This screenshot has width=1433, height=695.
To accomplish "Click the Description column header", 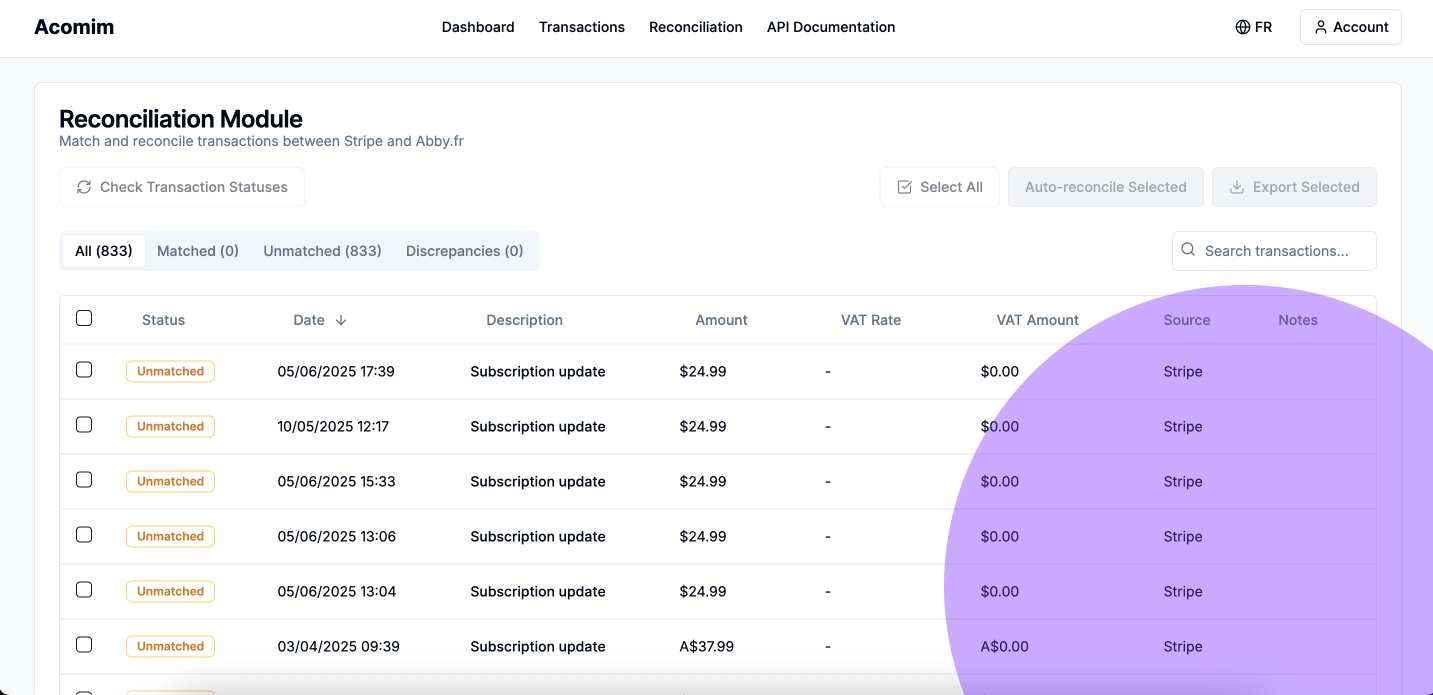I will 525,320.
